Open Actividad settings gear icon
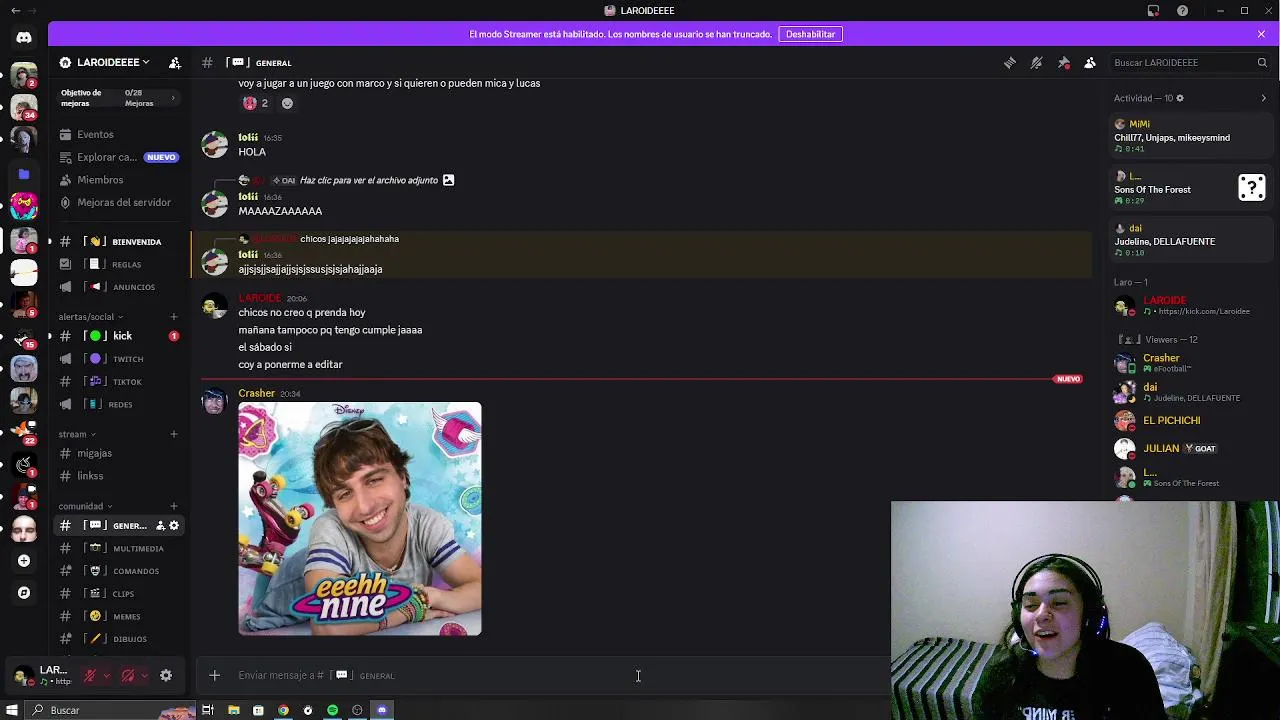 coord(1180,98)
